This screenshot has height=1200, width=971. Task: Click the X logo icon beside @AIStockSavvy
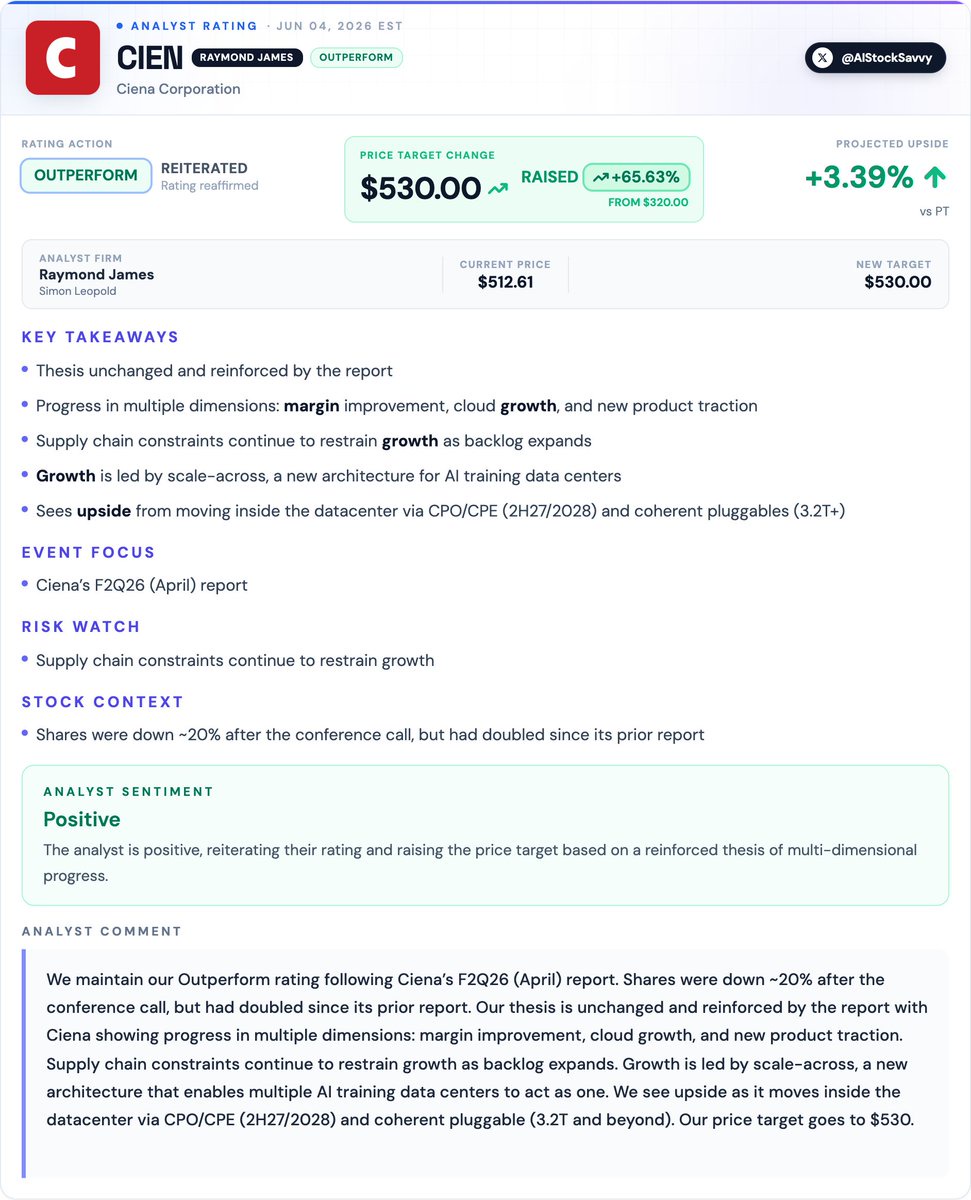pos(822,58)
